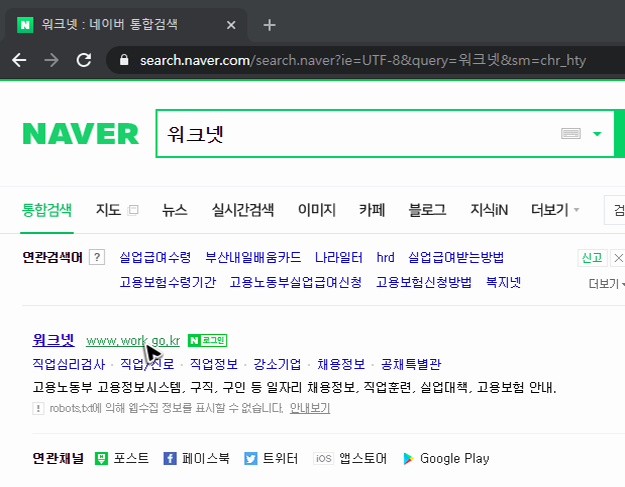Click the NAVER logo
The image size is (625, 487).
click(x=81, y=134)
